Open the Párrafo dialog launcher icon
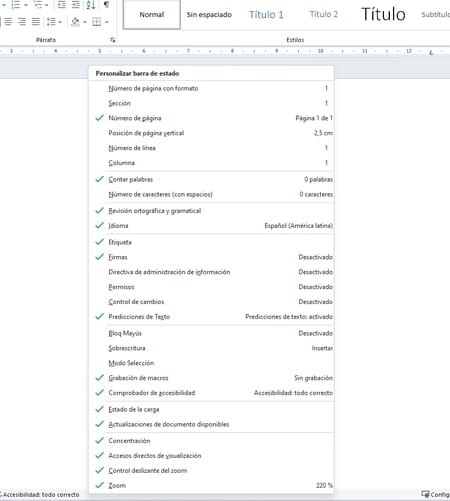Viewport: 450px width, 501px height. pos(113,40)
